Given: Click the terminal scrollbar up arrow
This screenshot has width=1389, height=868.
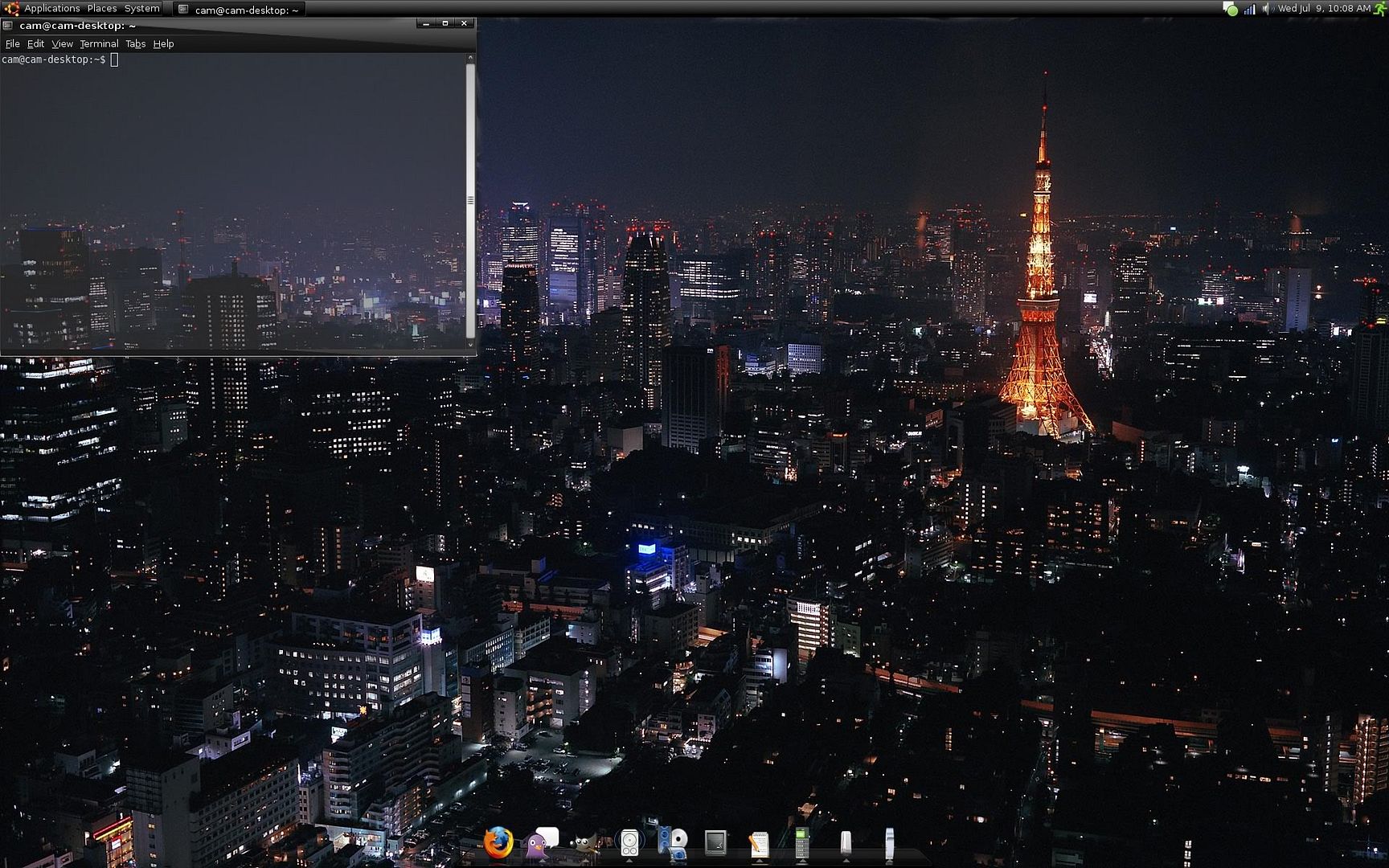Looking at the screenshot, I should pos(470,58).
